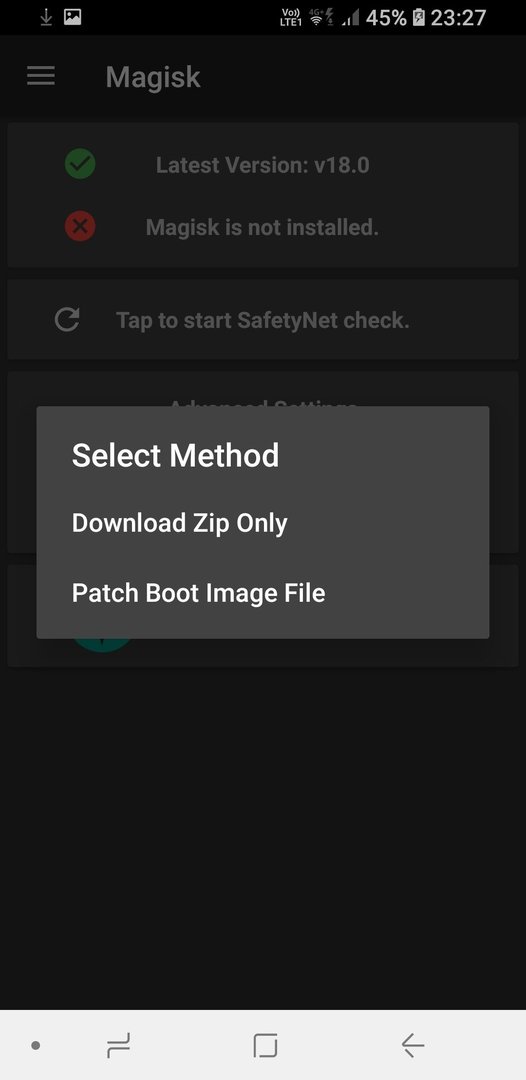Open the hamburger navigation menu

pyautogui.click(x=41, y=76)
